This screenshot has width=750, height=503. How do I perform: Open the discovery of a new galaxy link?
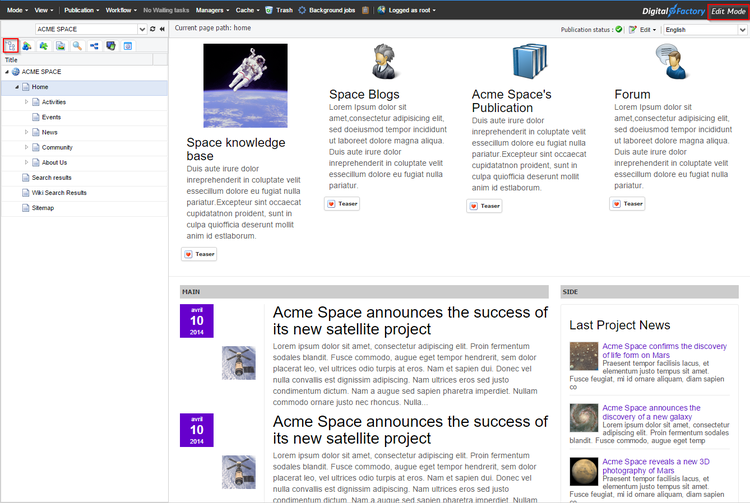(651, 412)
